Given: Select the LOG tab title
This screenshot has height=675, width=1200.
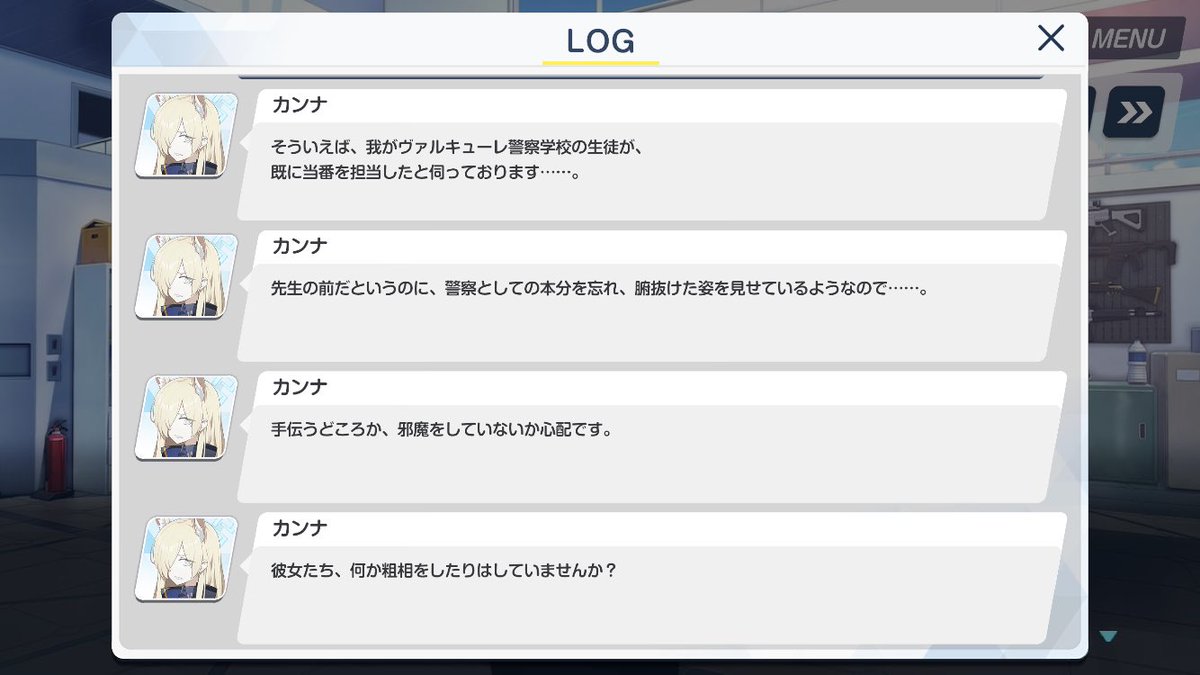Looking at the screenshot, I should [600, 41].
